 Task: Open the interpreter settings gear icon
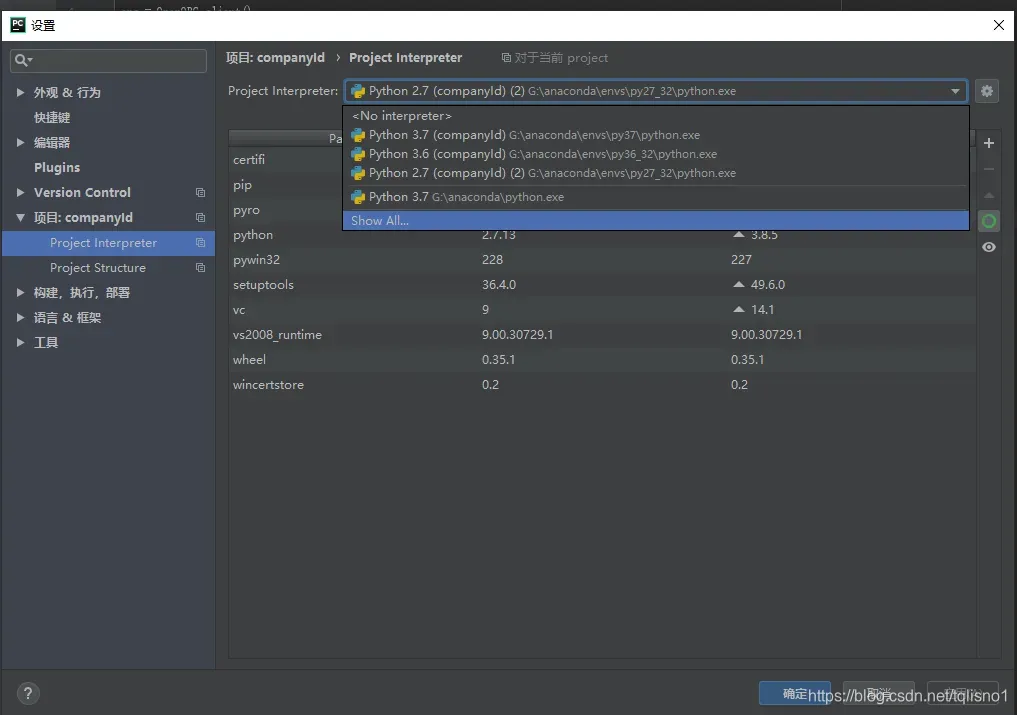tap(987, 91)
